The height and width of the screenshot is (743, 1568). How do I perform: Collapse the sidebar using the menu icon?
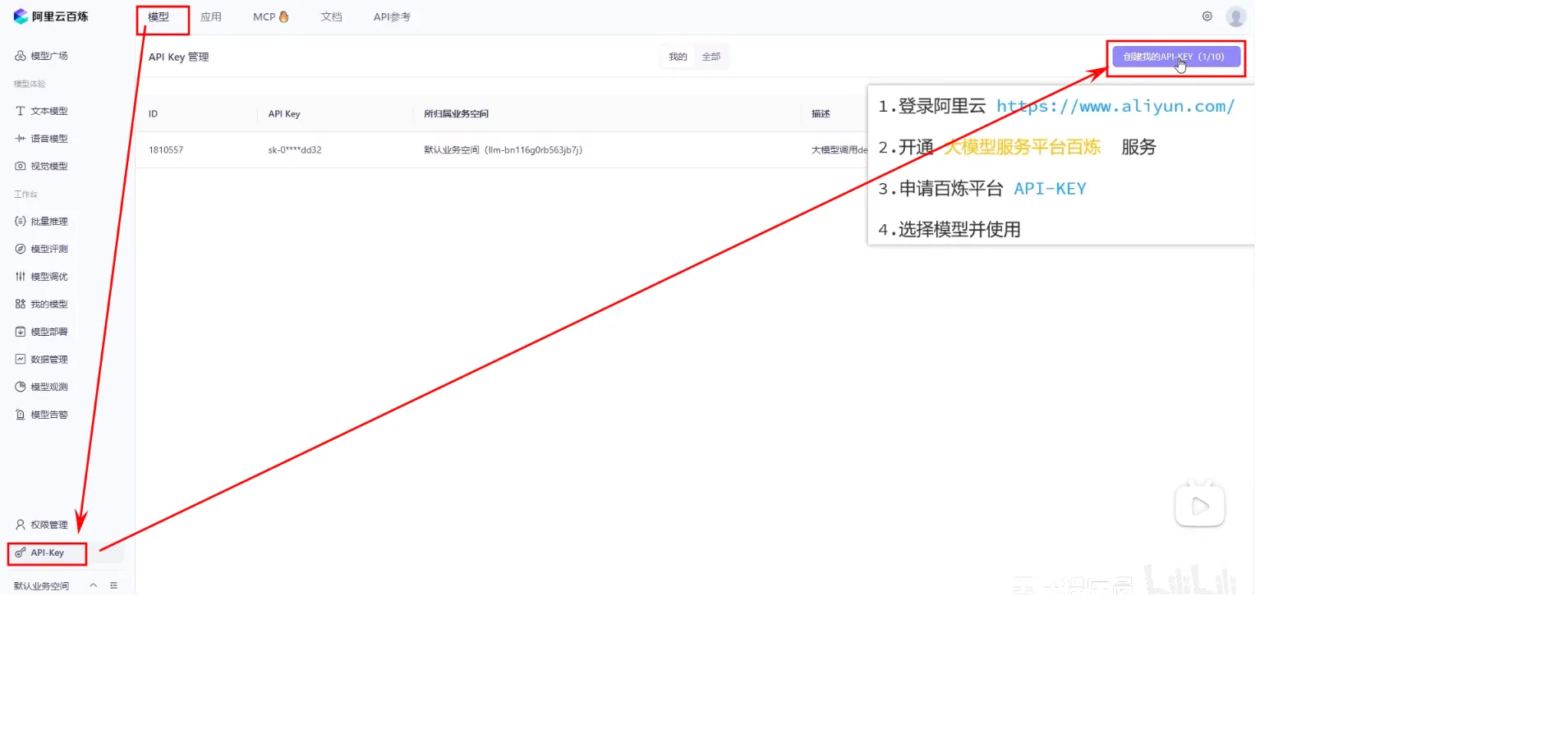point(113,585)
